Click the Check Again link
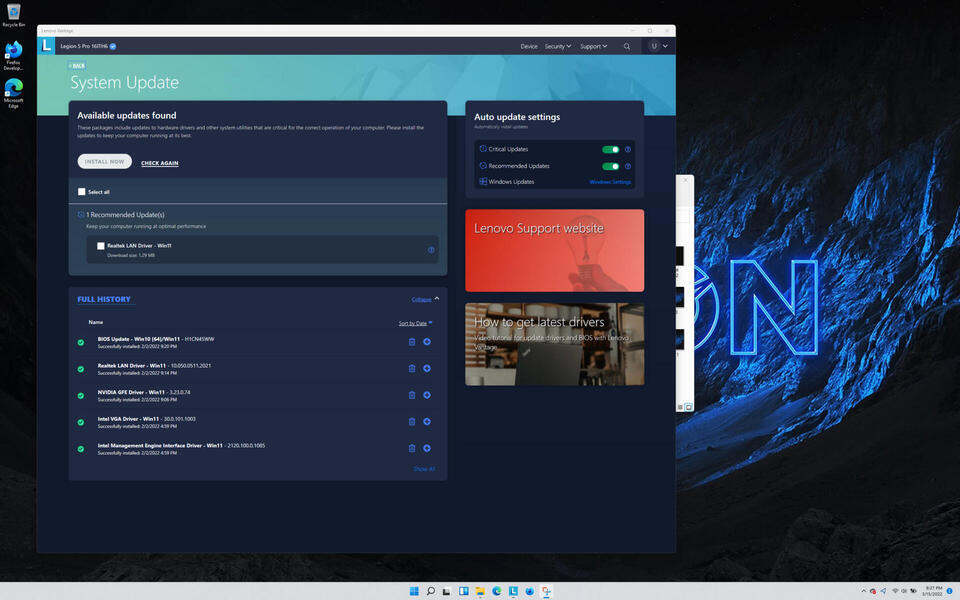Image resolution: width=960 pixels, height=600 pixels. (160, 163)
